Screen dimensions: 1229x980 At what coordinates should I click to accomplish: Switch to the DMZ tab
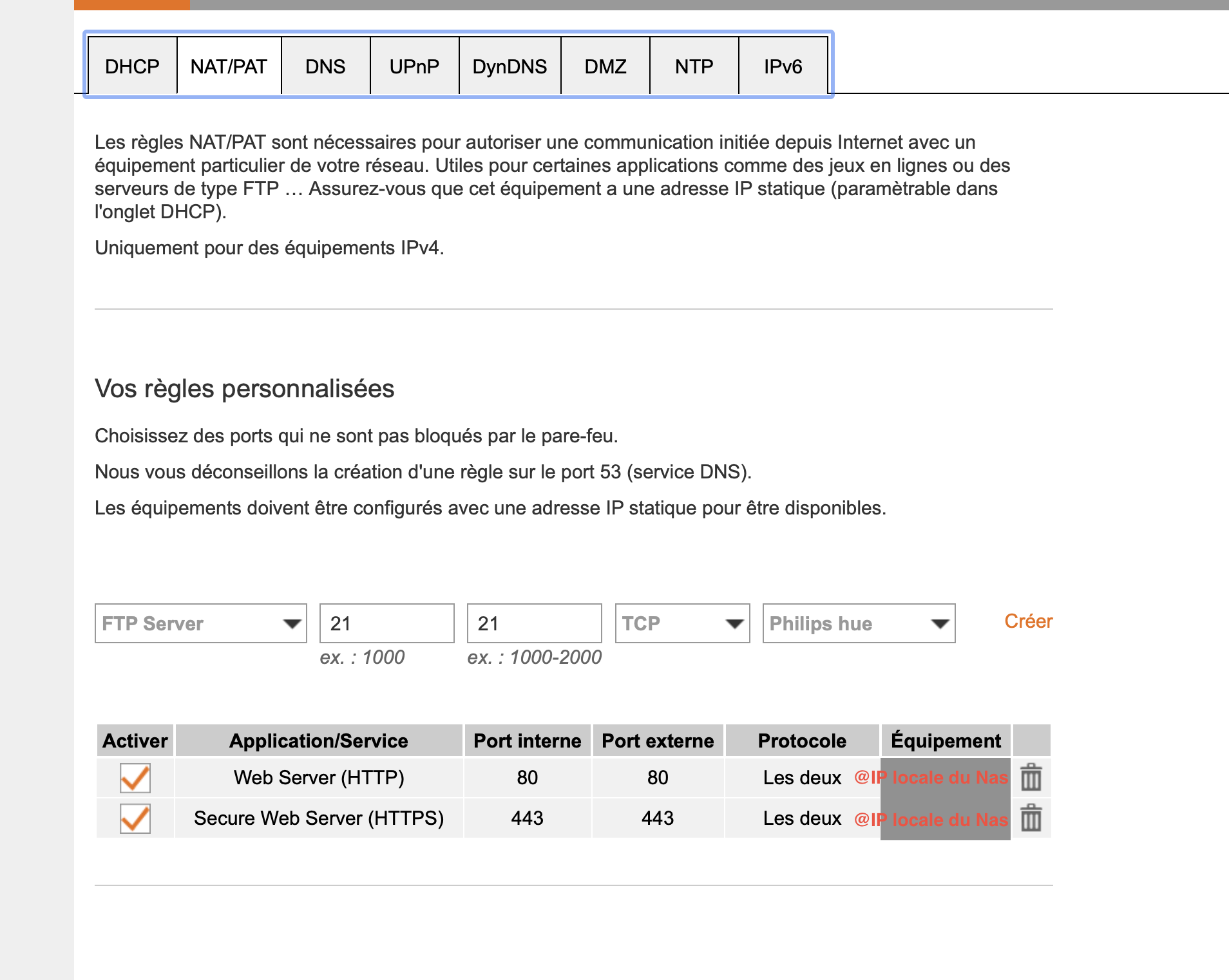[x=605, y=66]
